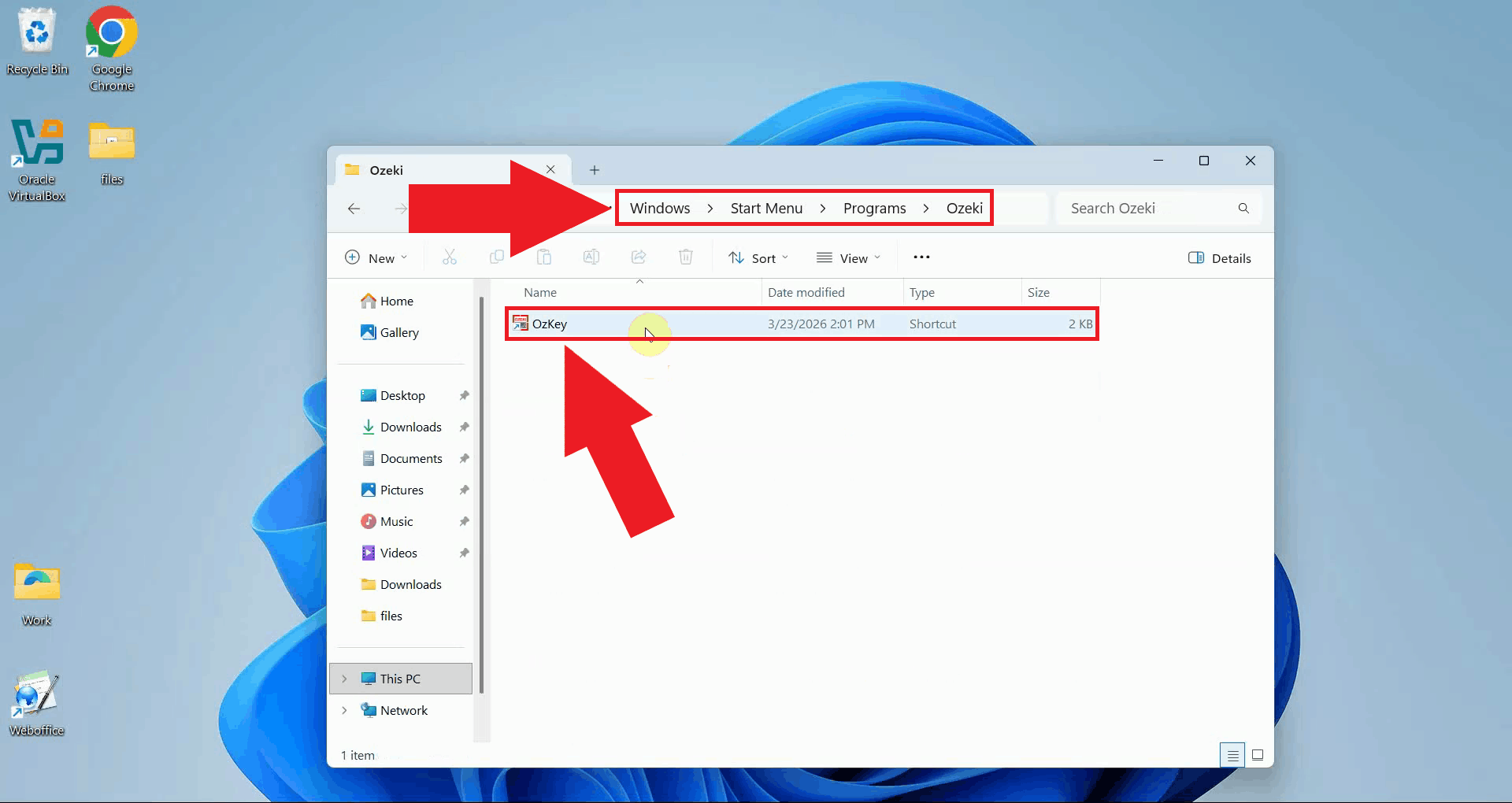Click the Copy icon in the toolbar
The image size is (1512, 803).
496,257
